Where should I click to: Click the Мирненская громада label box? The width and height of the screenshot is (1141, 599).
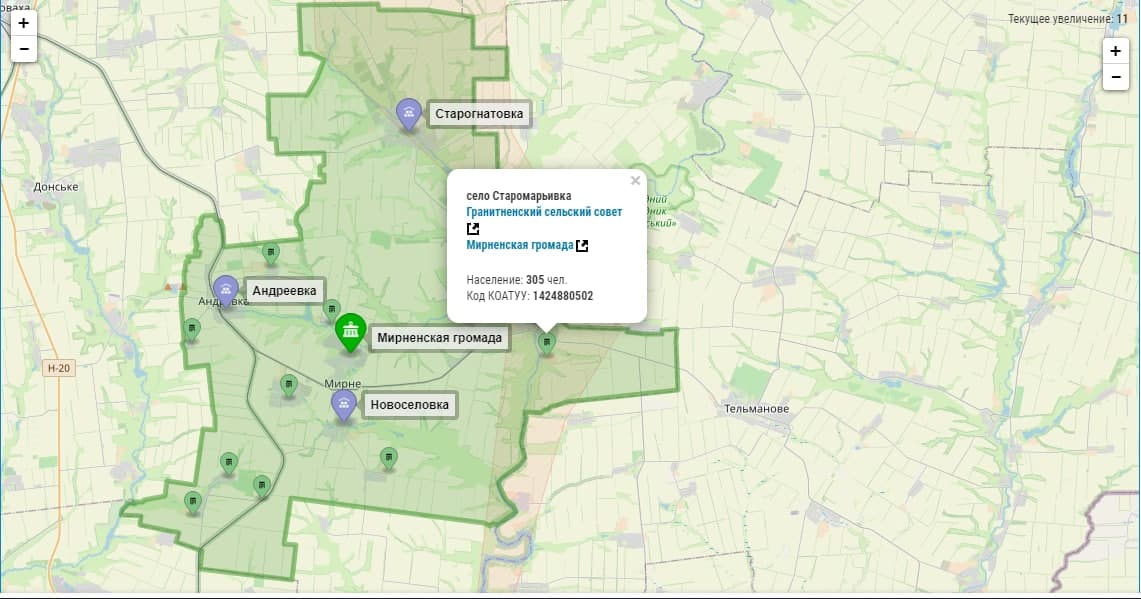click(439, 338)
